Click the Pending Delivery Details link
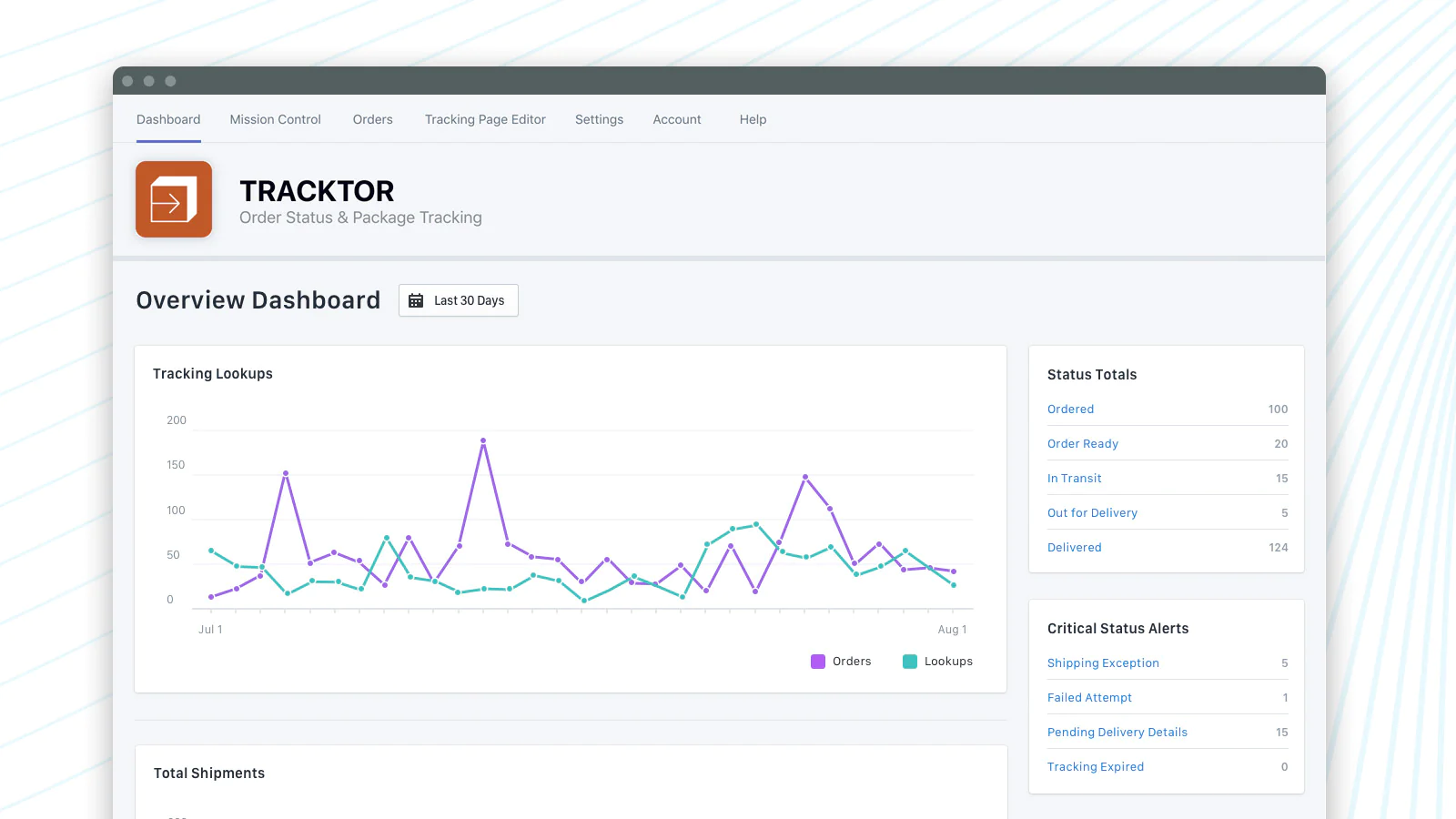 point(1117,733)
